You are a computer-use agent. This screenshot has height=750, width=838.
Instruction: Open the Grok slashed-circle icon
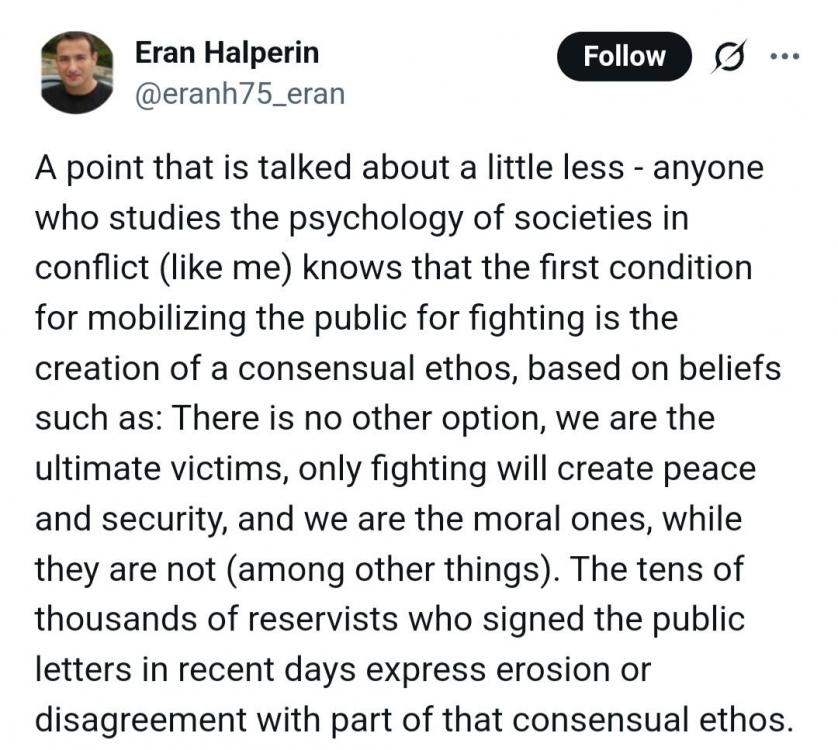728,56
